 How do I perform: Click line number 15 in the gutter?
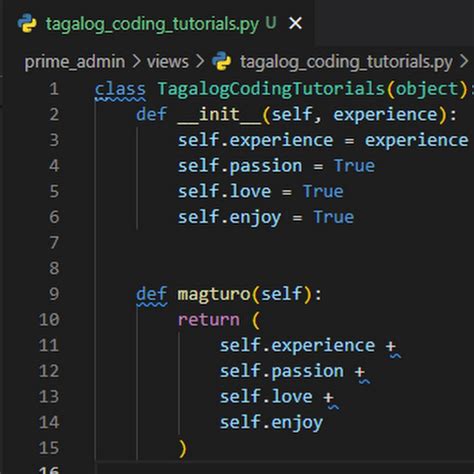[49, 448]
